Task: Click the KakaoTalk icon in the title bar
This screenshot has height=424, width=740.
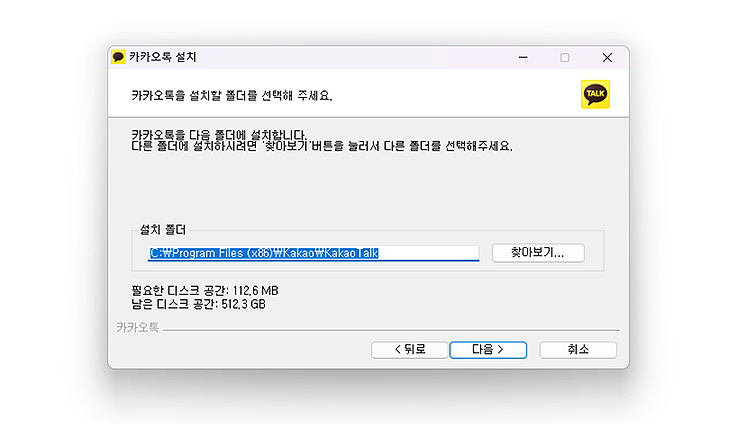Action: point(118,57)
